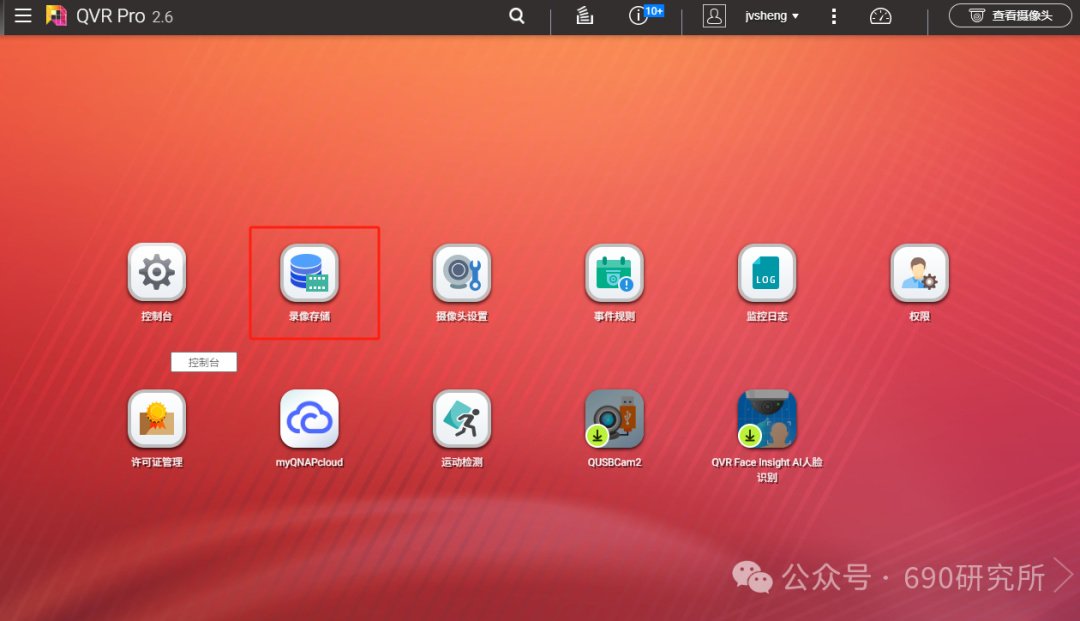1080x621 pixels.
Task: Open the 录像存储 recording storage app
Action: 309,273
